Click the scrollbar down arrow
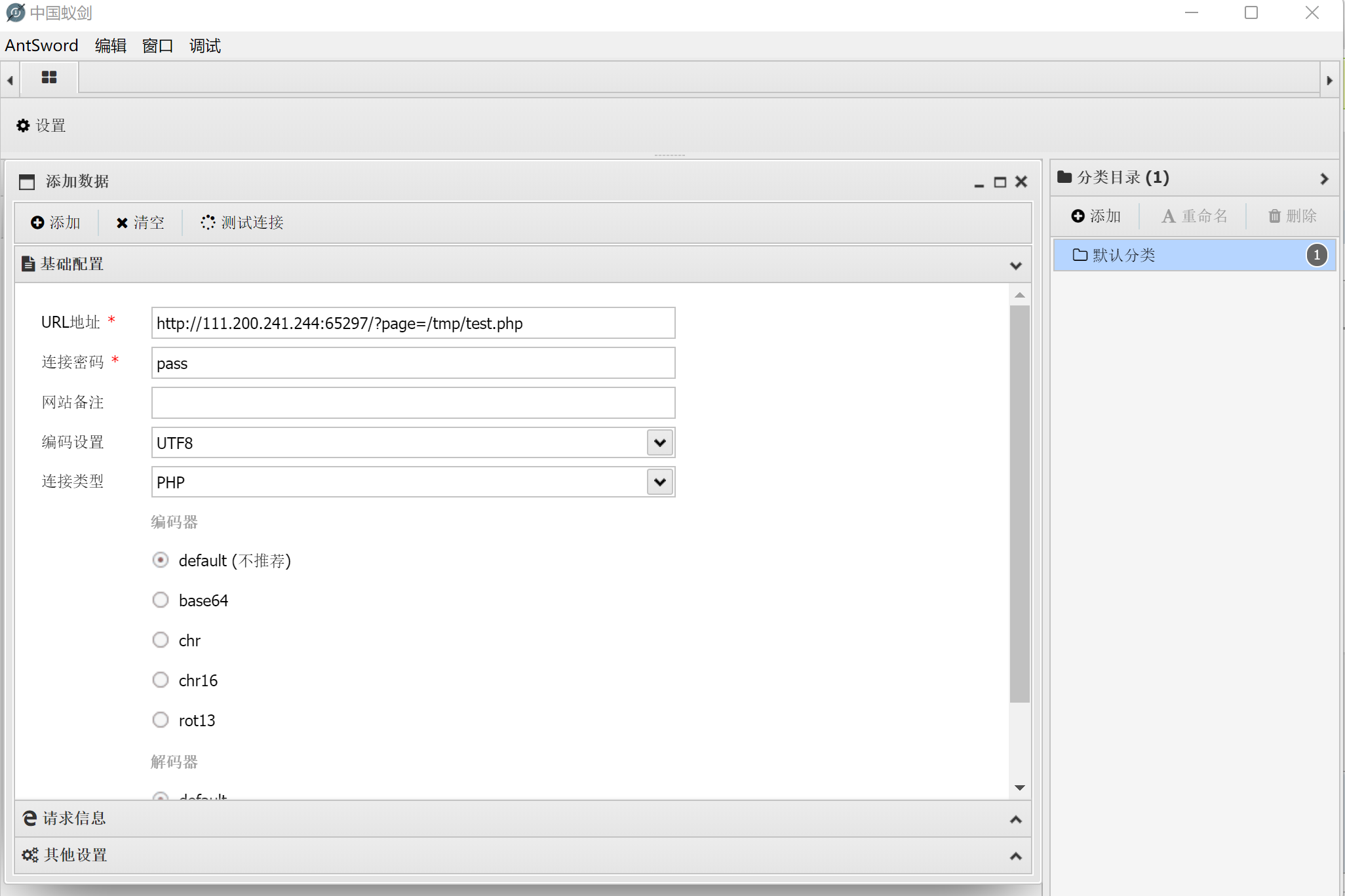 [1020, 788]
